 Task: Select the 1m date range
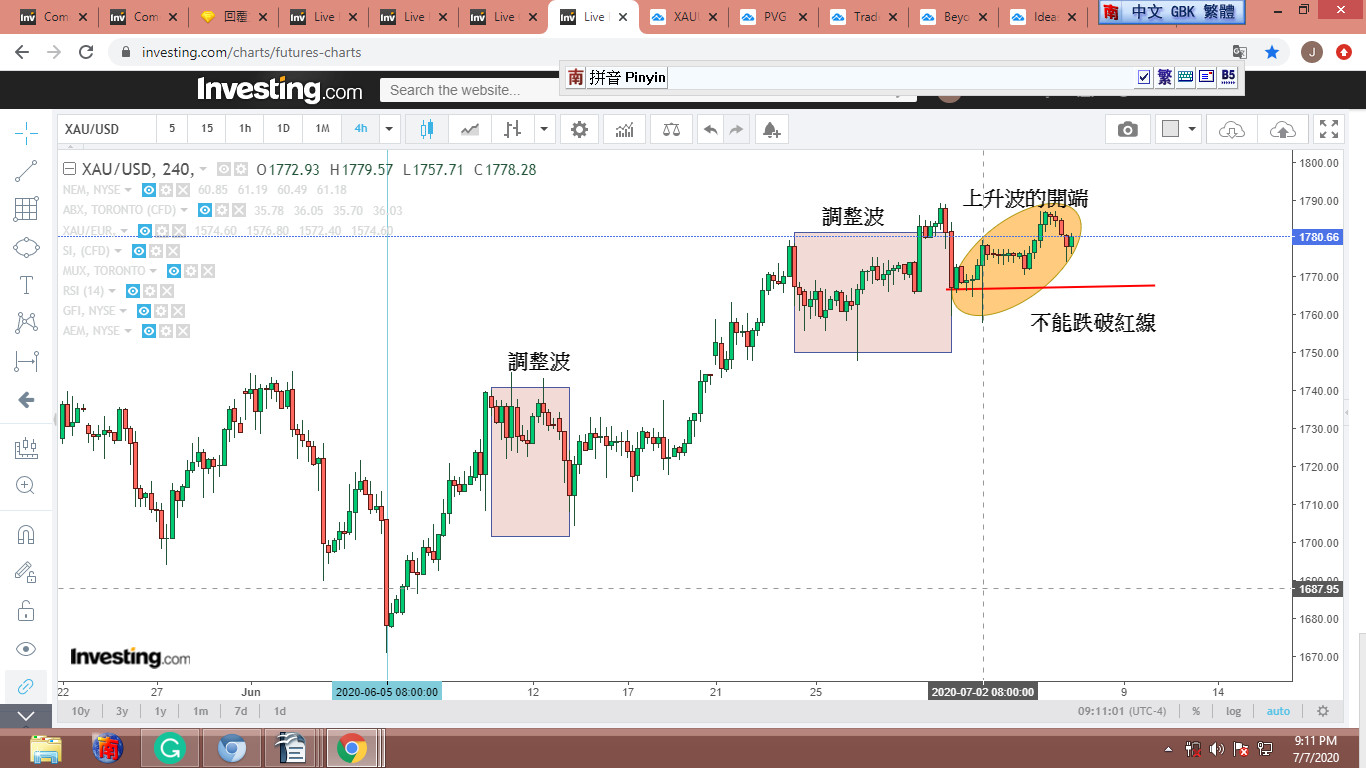click(200, 711)
